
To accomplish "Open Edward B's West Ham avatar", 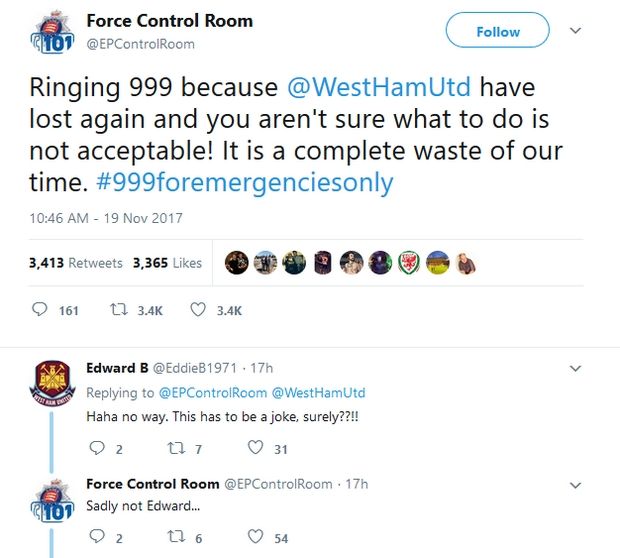I will [x=52, y=386].
